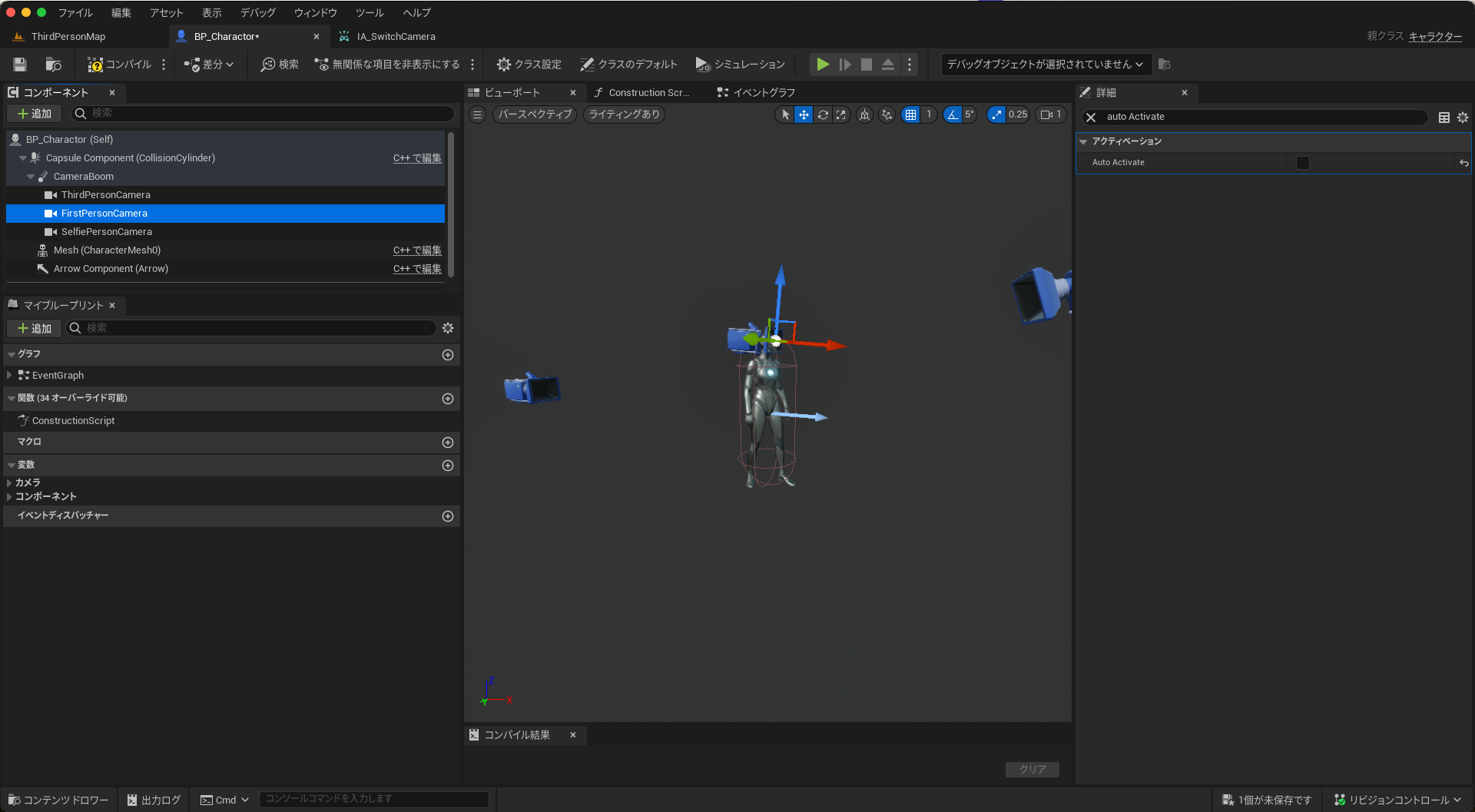Viewport: 1475px width, 812px height.
Task: Collapse the CameraBoom component tree
Action: [x=31, y=176]
